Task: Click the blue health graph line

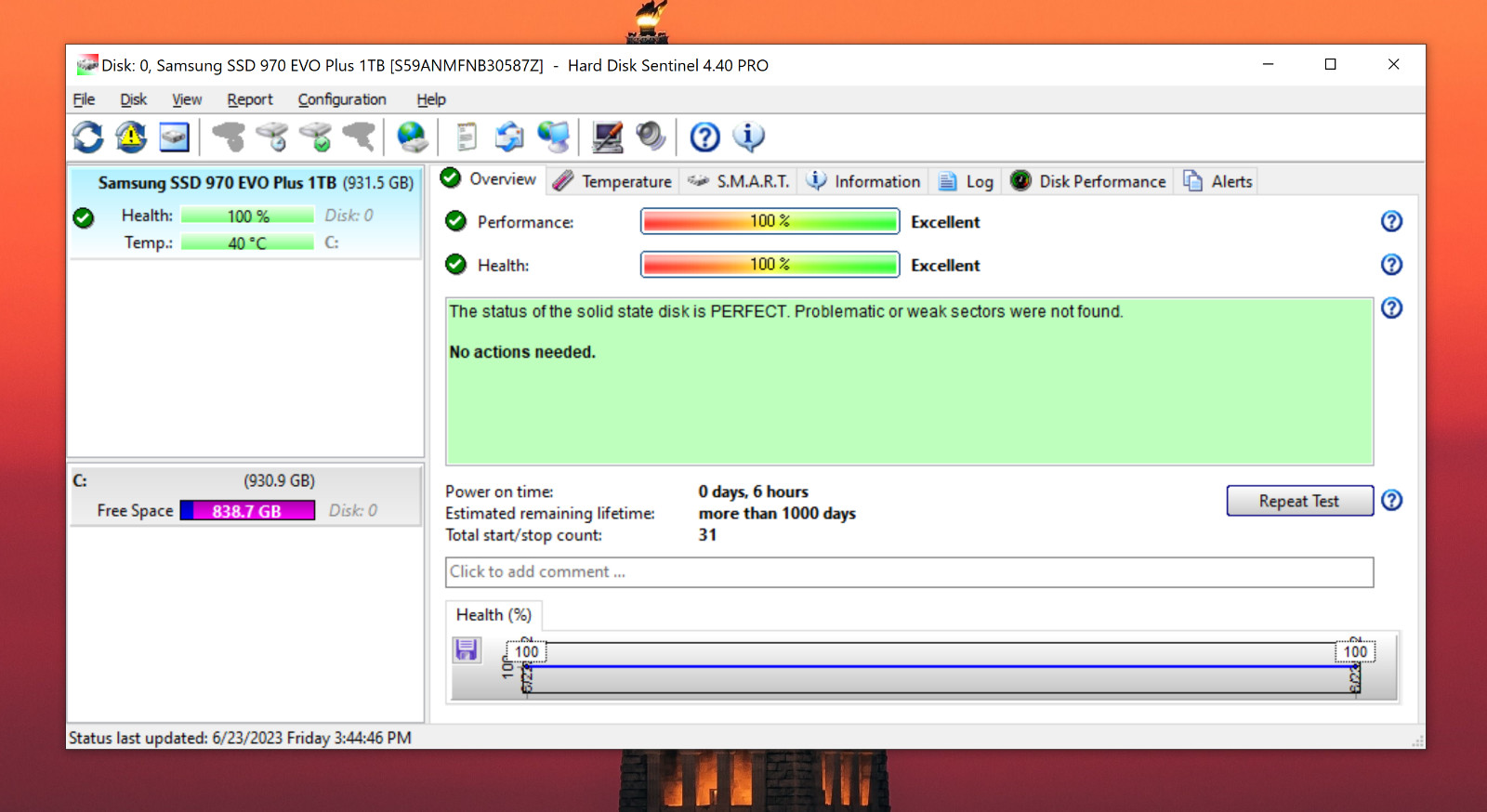Action: [x=941, y=666]
